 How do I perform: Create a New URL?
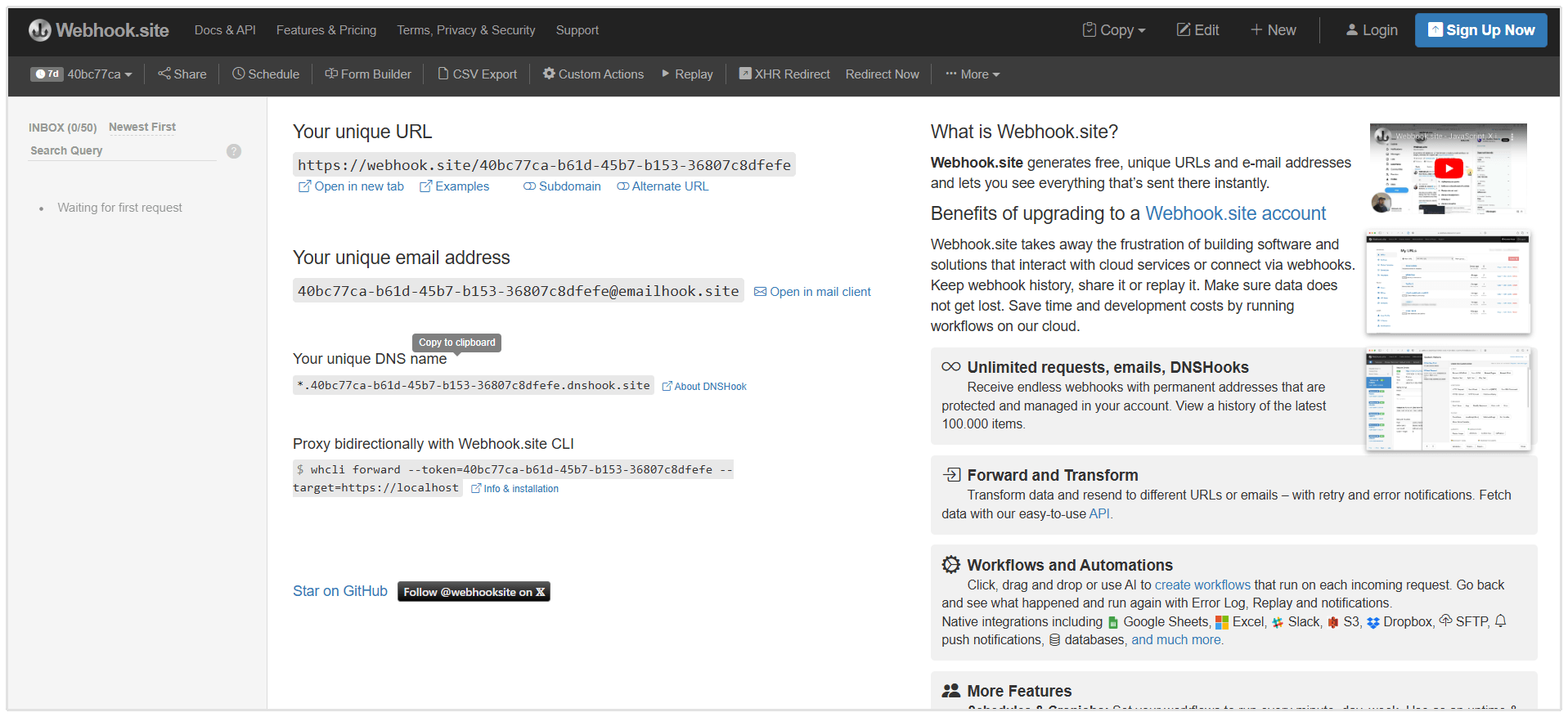coord(1273,30)
